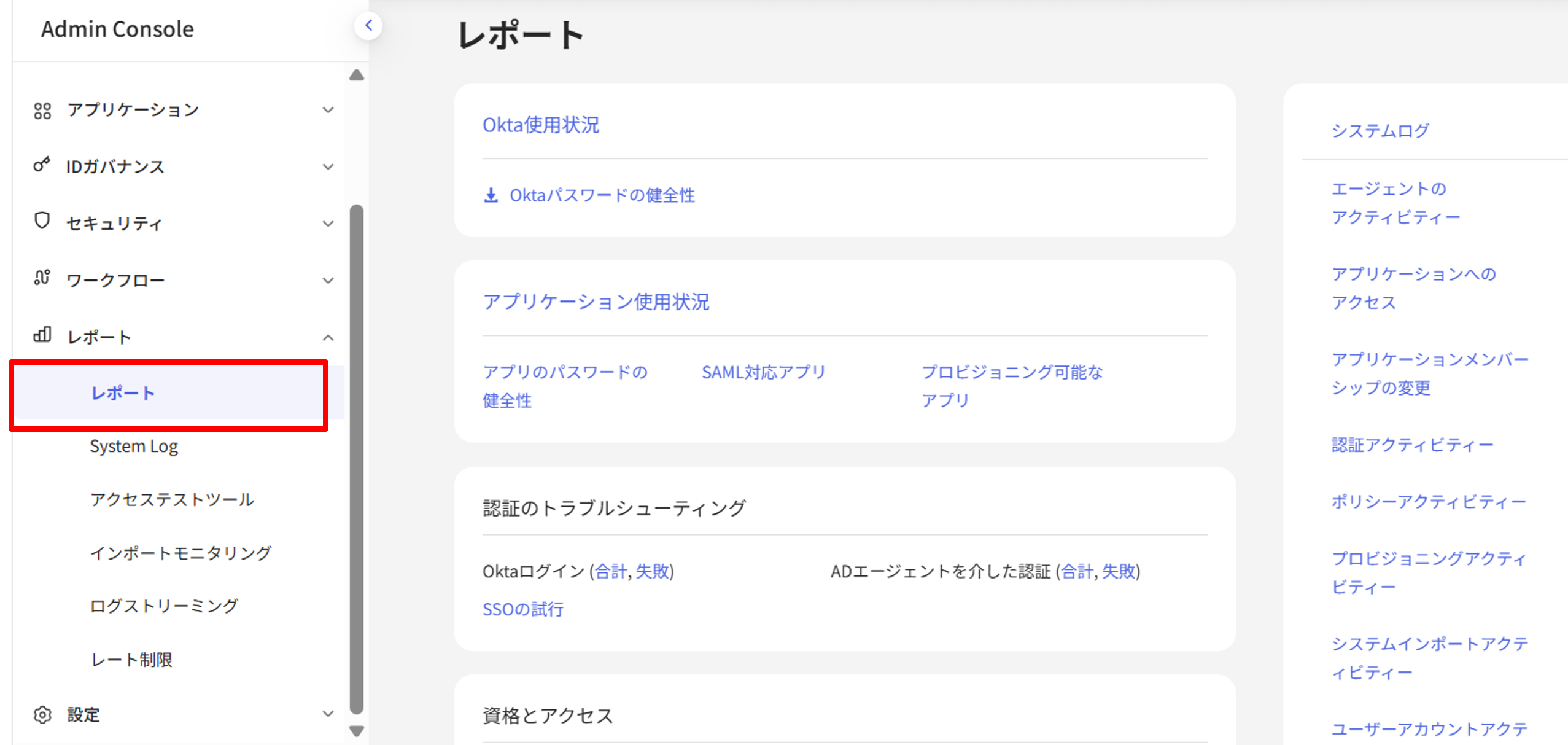Expand the セキュリティ section chevron
The height and width of the screenshot is (745, 1568).
click(328, 224)
